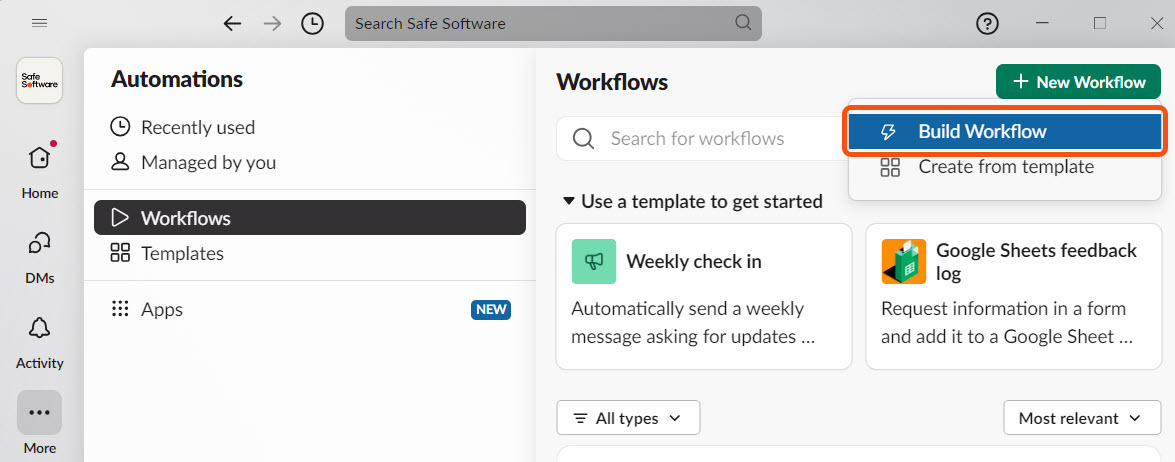This screenshot has width=1175, height=462.
Task: Open the hamburger menu icon
Action: pyautogui.click(x=39, y=23)
